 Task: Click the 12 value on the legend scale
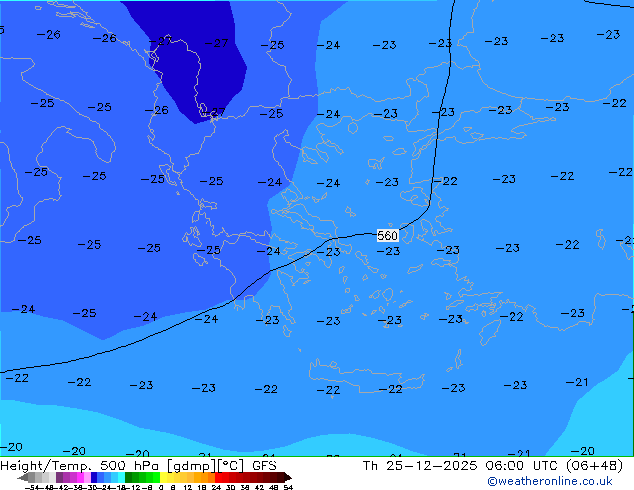coord(188,487)
